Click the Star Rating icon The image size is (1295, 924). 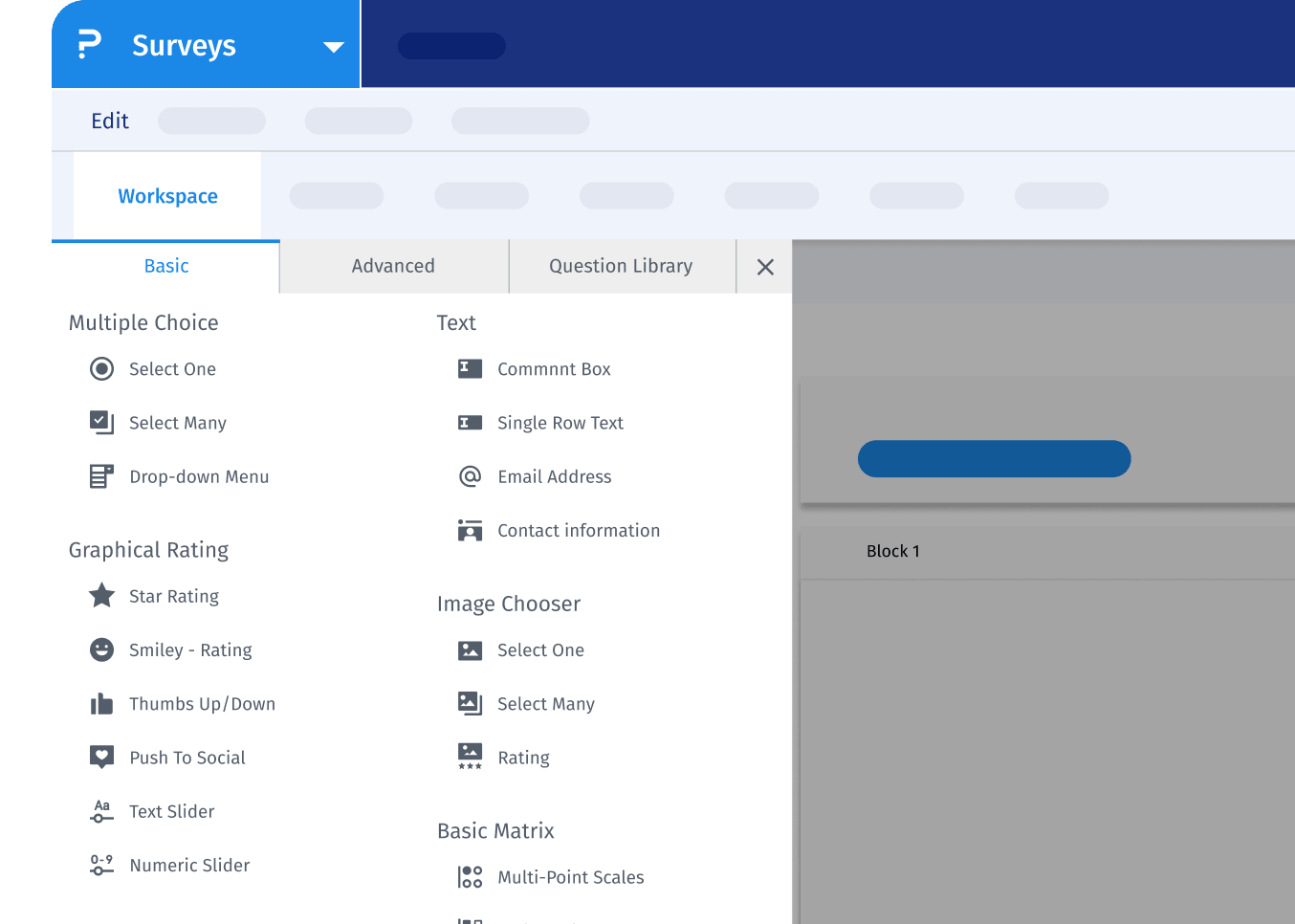point(101,596)
